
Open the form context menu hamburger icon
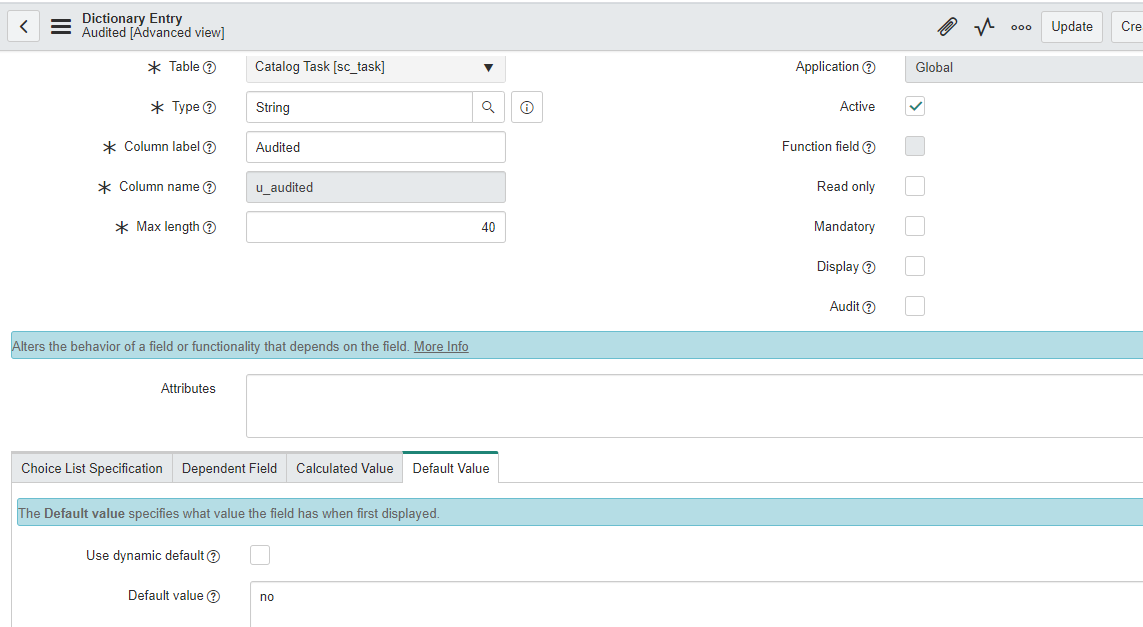(x=60, y=26)
